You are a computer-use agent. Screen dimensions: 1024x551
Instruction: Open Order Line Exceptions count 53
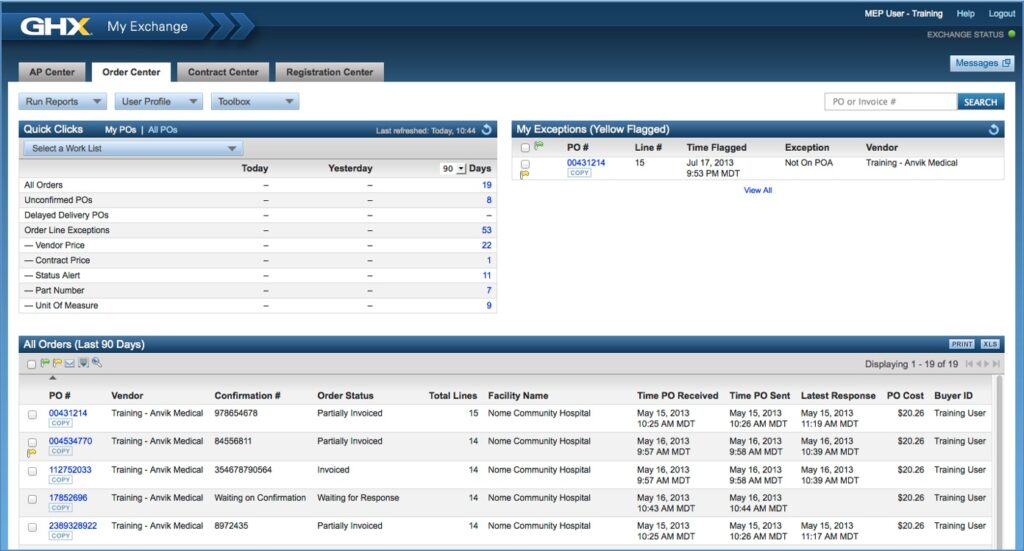(487, 230)
